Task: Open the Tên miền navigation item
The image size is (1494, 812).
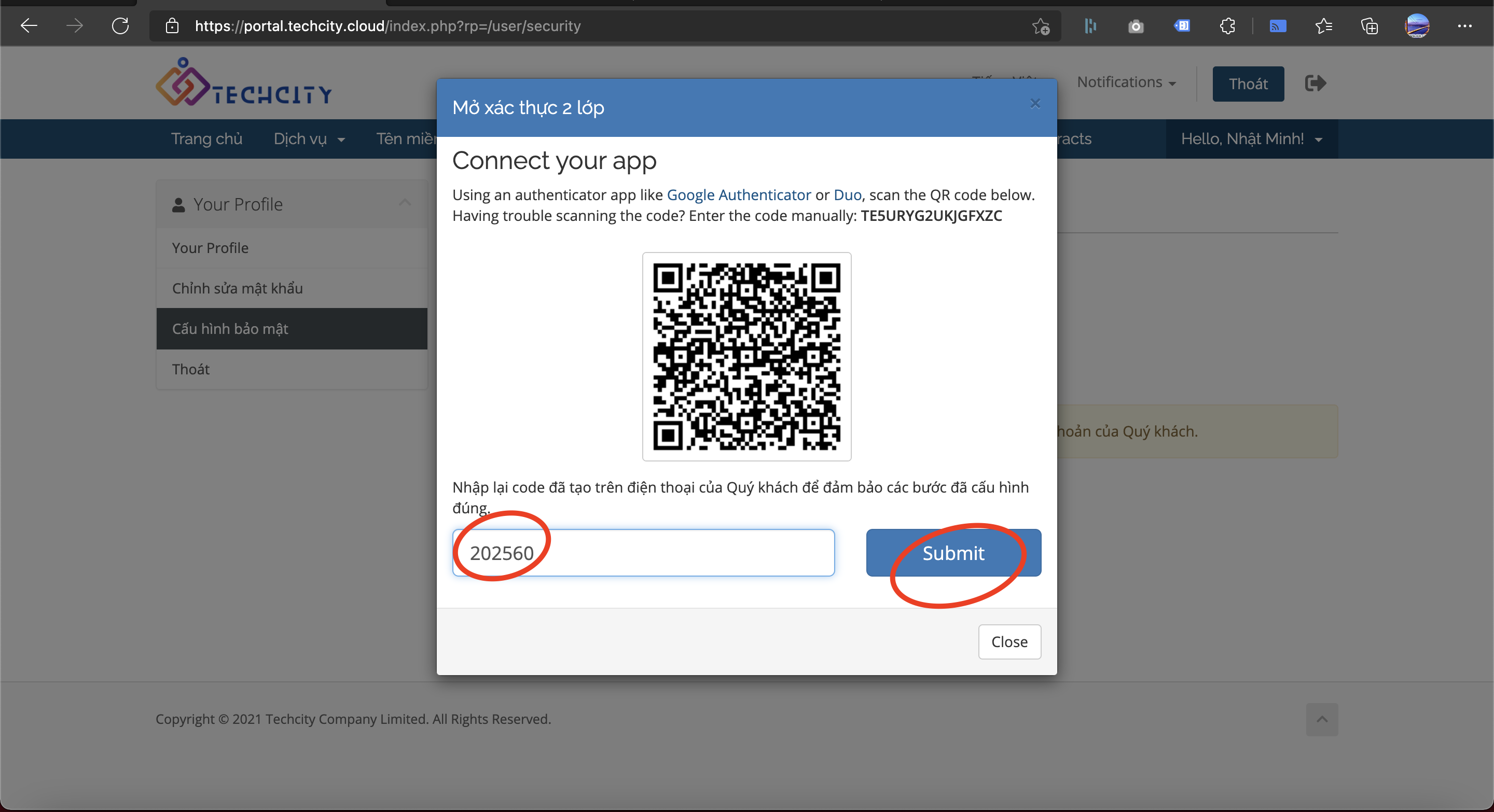Action: point(406,138)
